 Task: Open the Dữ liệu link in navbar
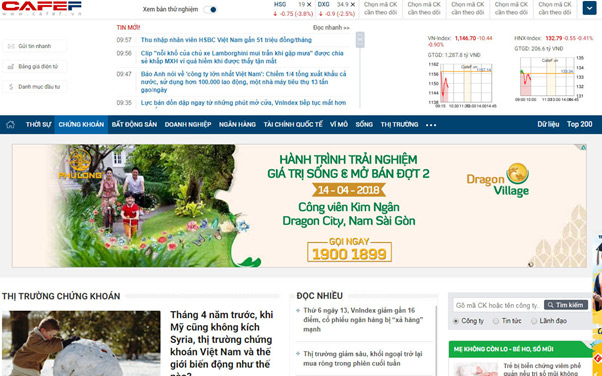548,124
